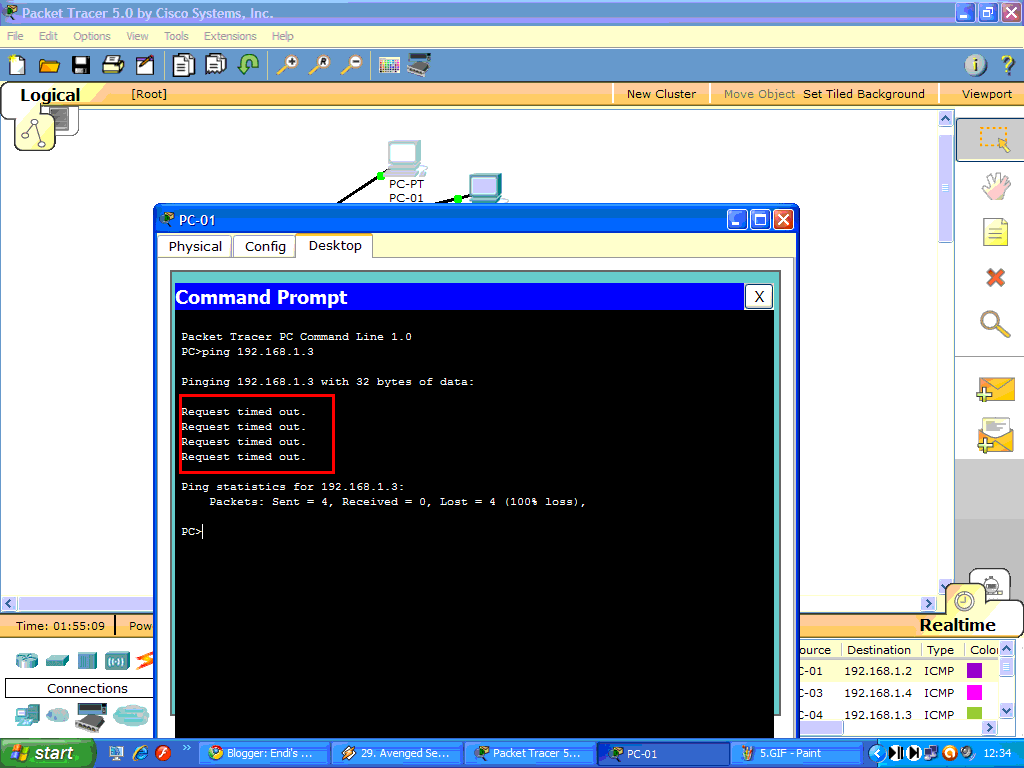Open the drawing palette icon
The height and width of the screenshot is (768, 1024).
[x=389, y=65]
